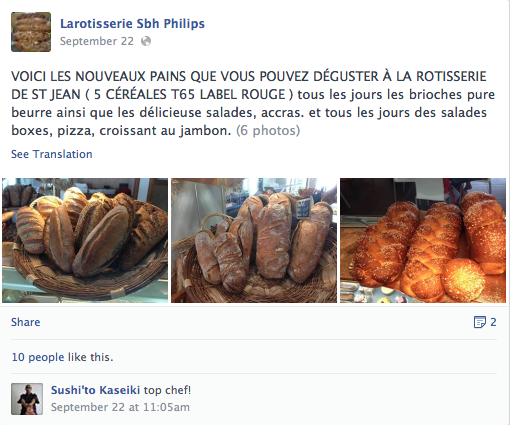Click the comments note icon
The image size is (510, 425).
480,322
